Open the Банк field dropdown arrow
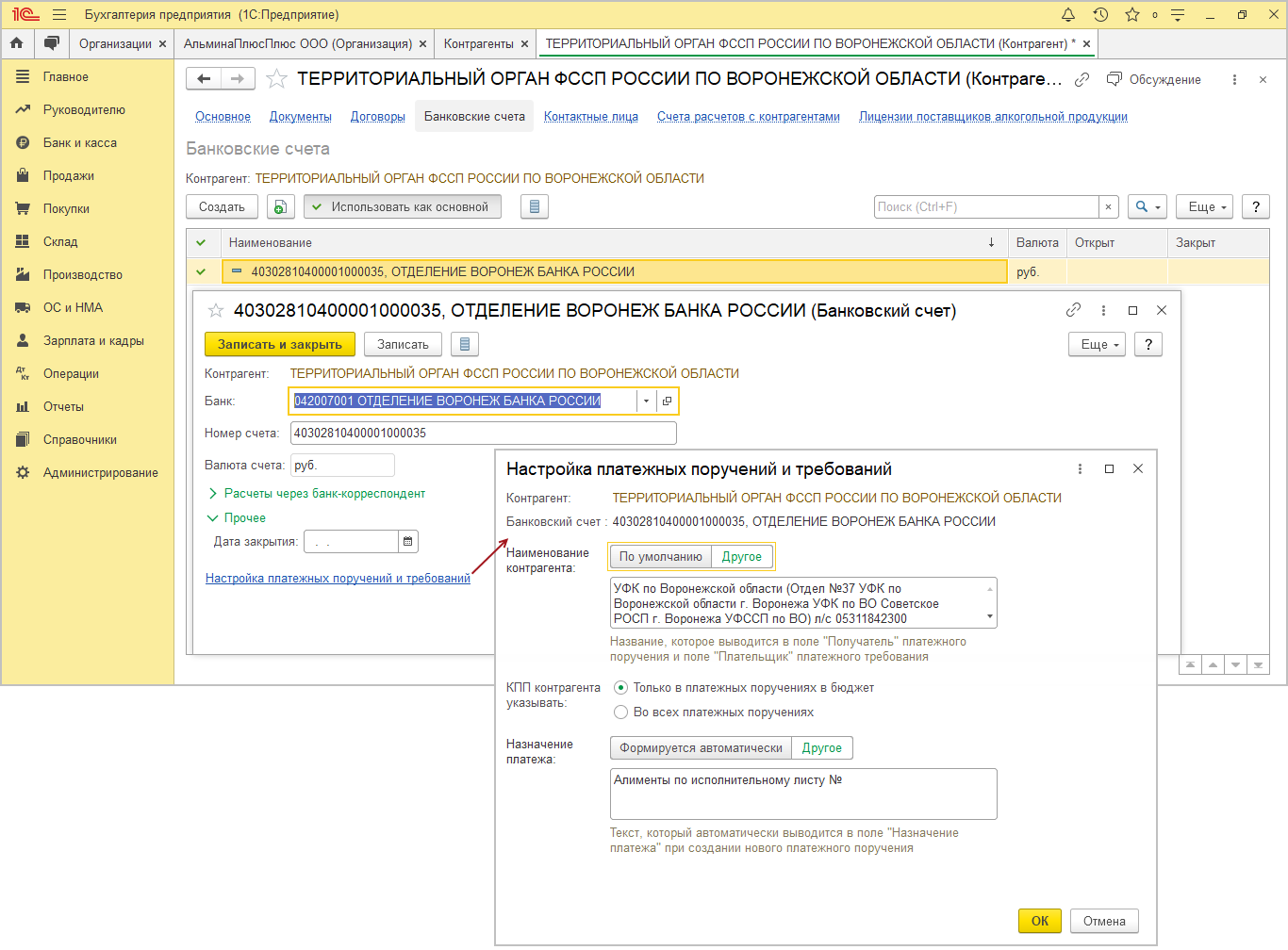This screenshot has width=1288, height=950. (646, 401)
